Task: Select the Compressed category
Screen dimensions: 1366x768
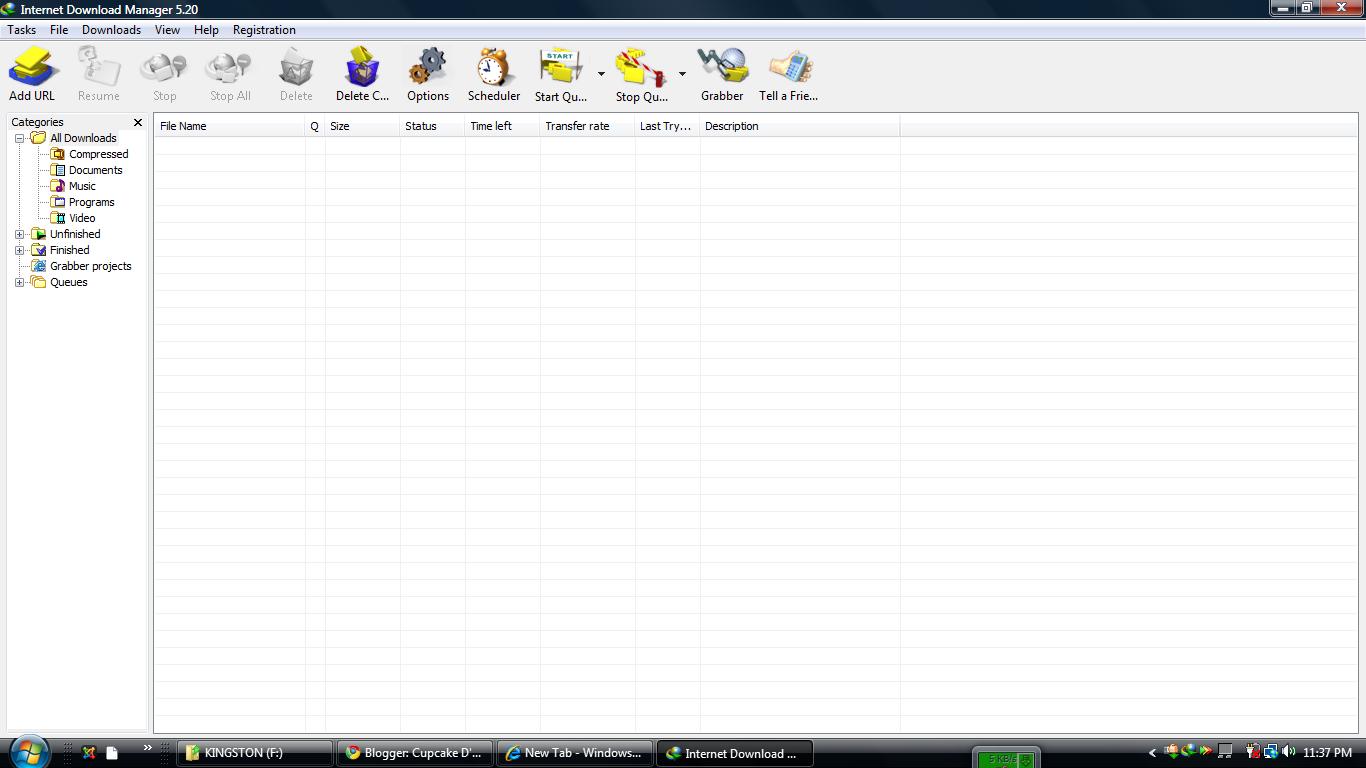Action: [x=98, y=154]
